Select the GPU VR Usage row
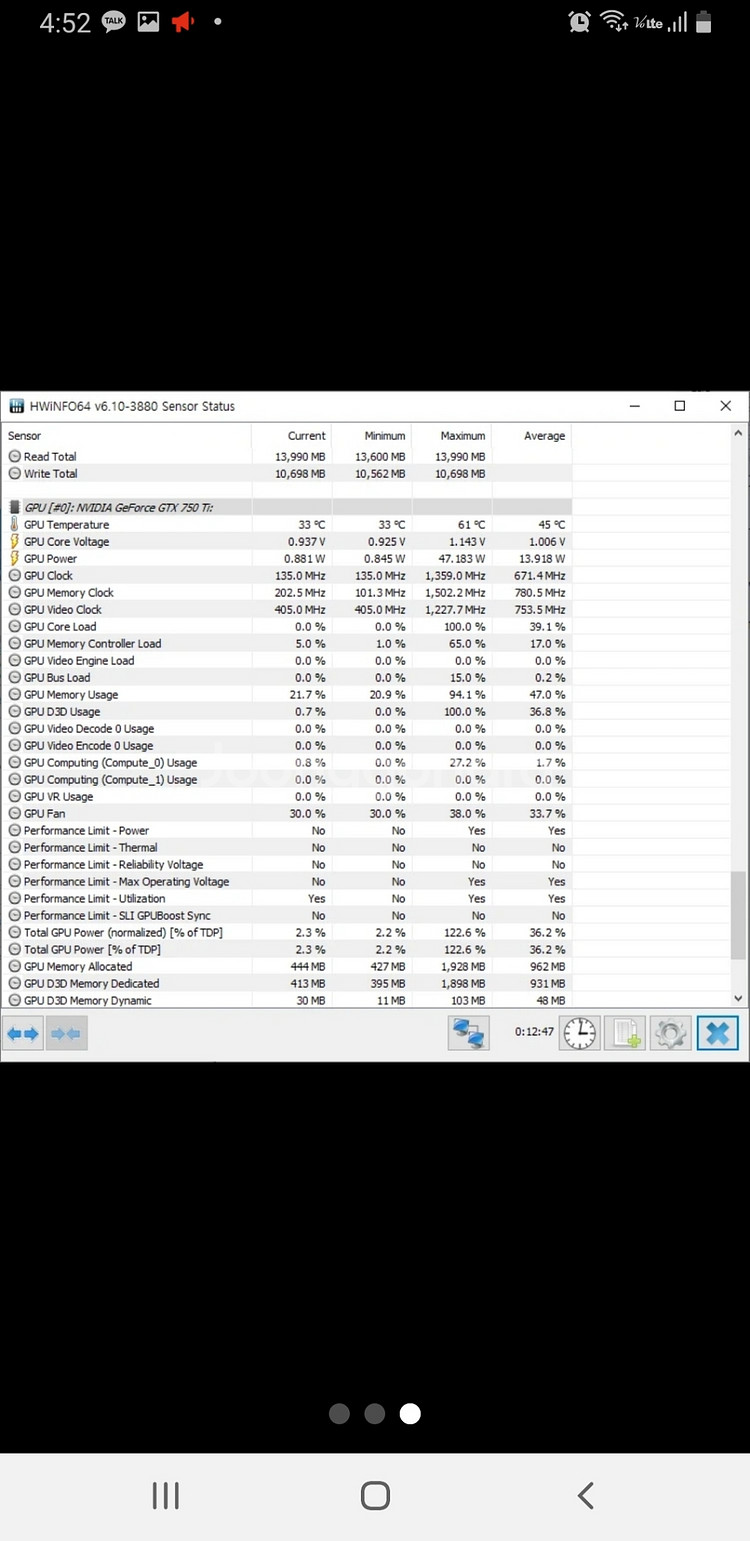The image size is (750, 1541). tap(287, 796)
